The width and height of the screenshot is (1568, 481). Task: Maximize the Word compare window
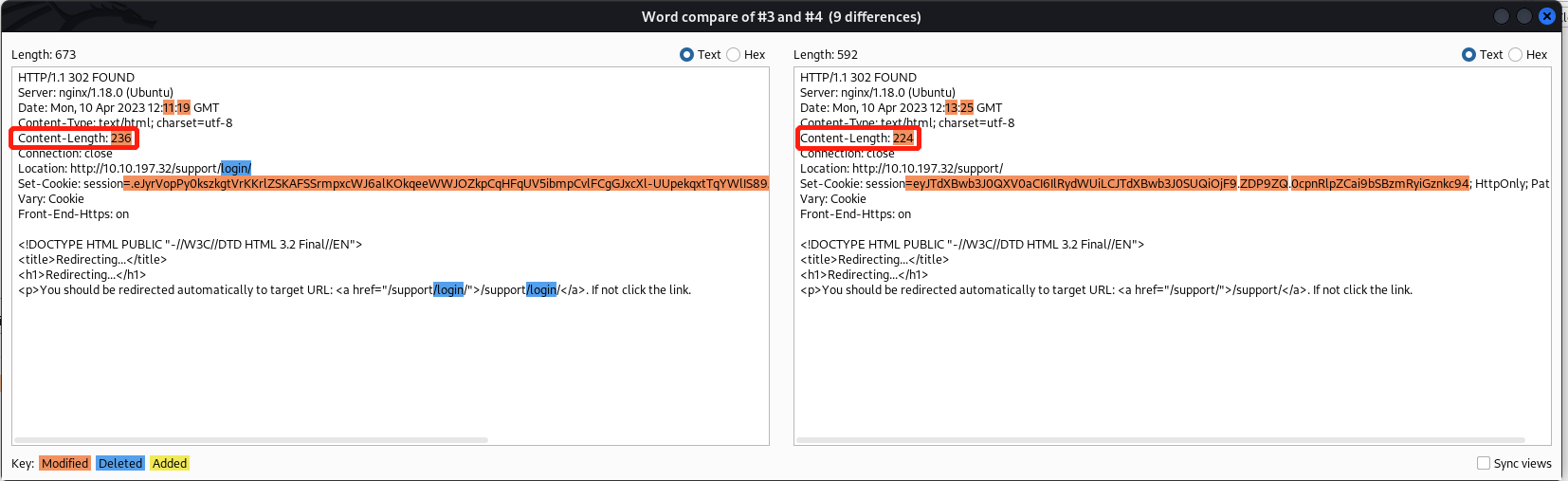click(x=1524, y=16)
